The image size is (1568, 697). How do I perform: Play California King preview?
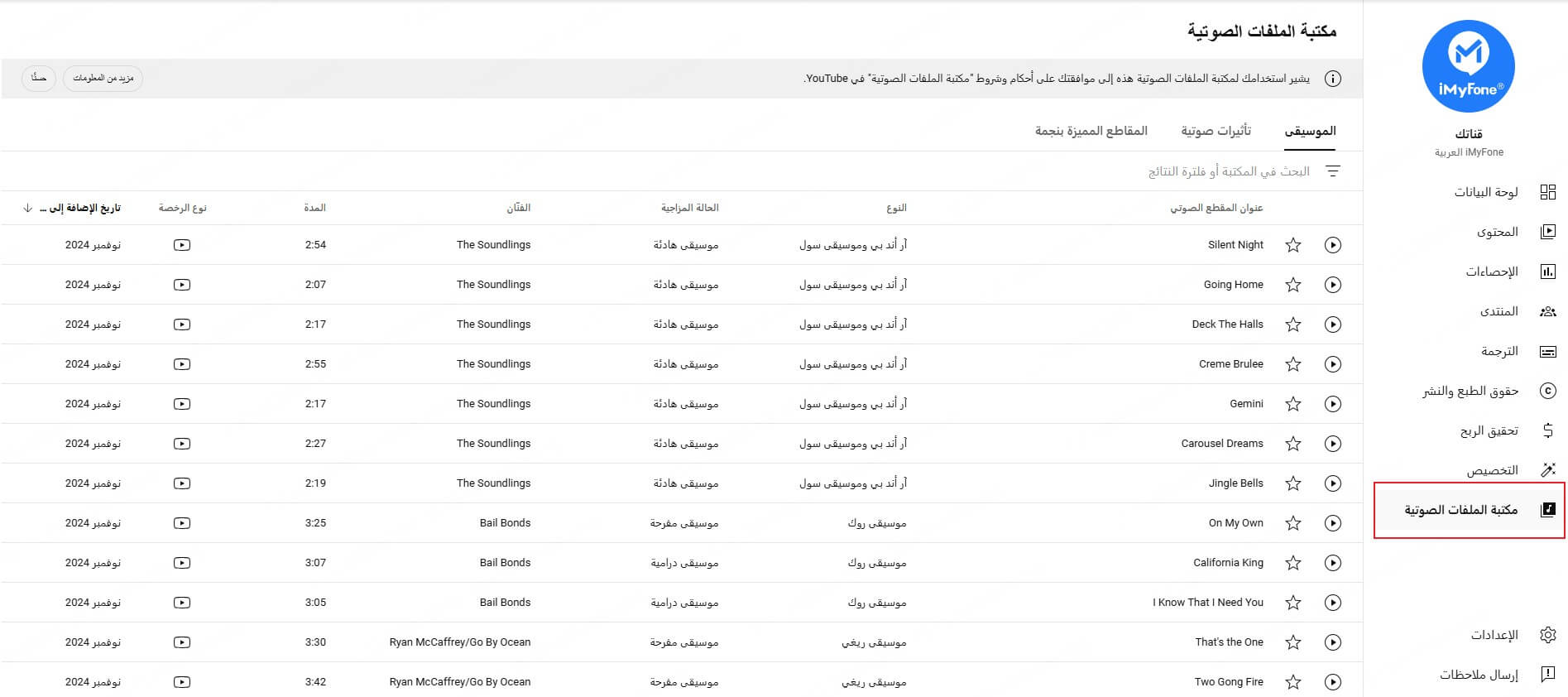click(x=1332, y=563)
